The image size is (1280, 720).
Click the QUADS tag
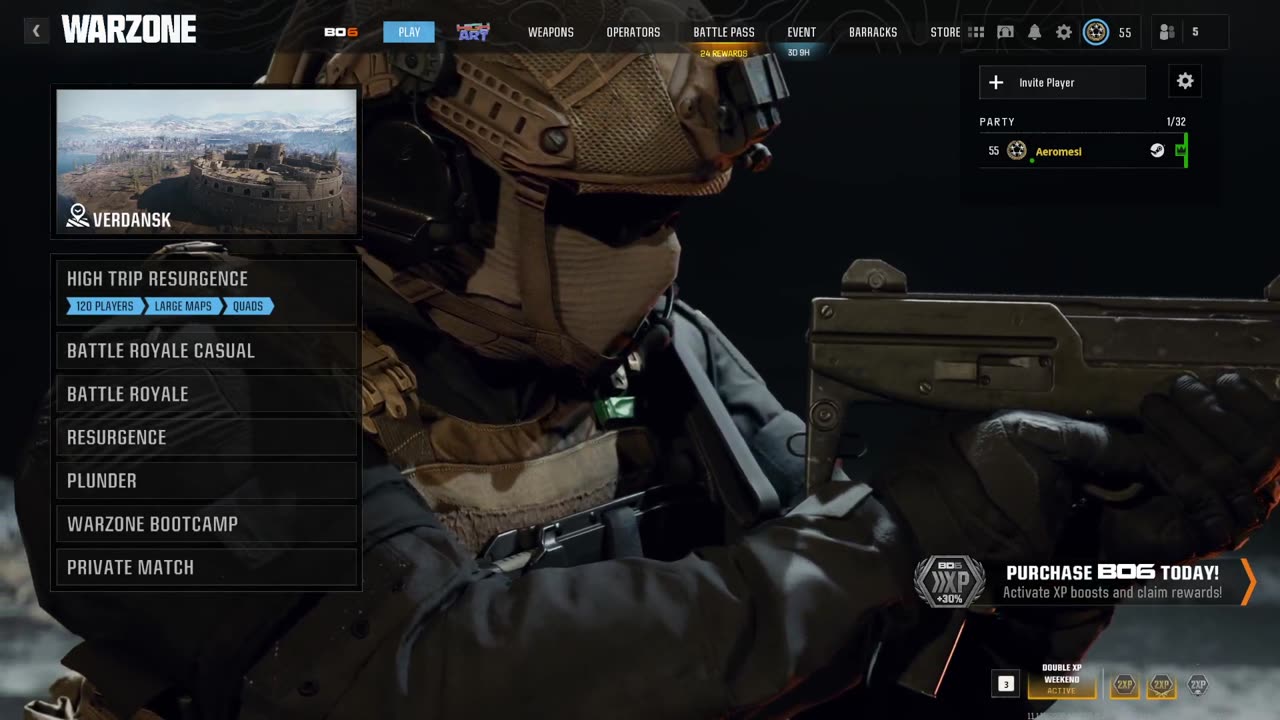[x=248, y=306]
